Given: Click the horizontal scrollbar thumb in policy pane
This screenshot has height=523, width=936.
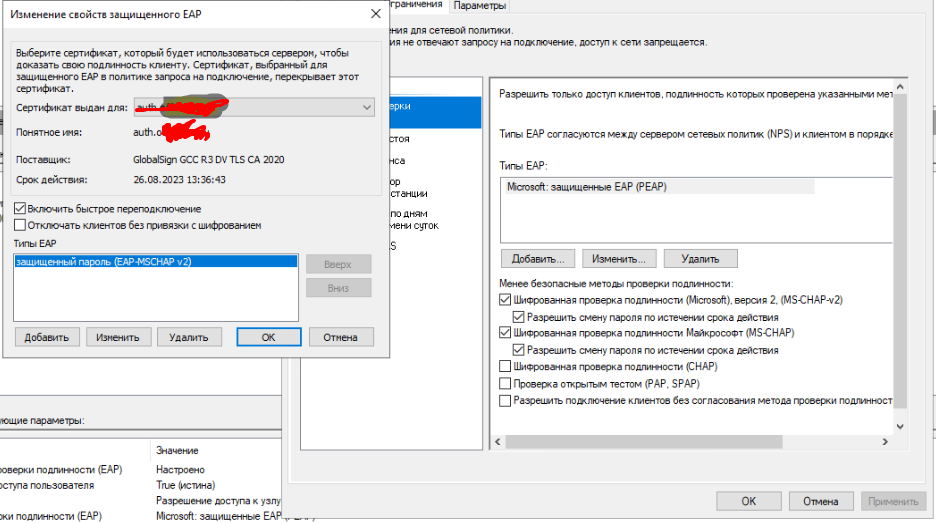Looking at the screenshot, I should click(x=644, y=442).
